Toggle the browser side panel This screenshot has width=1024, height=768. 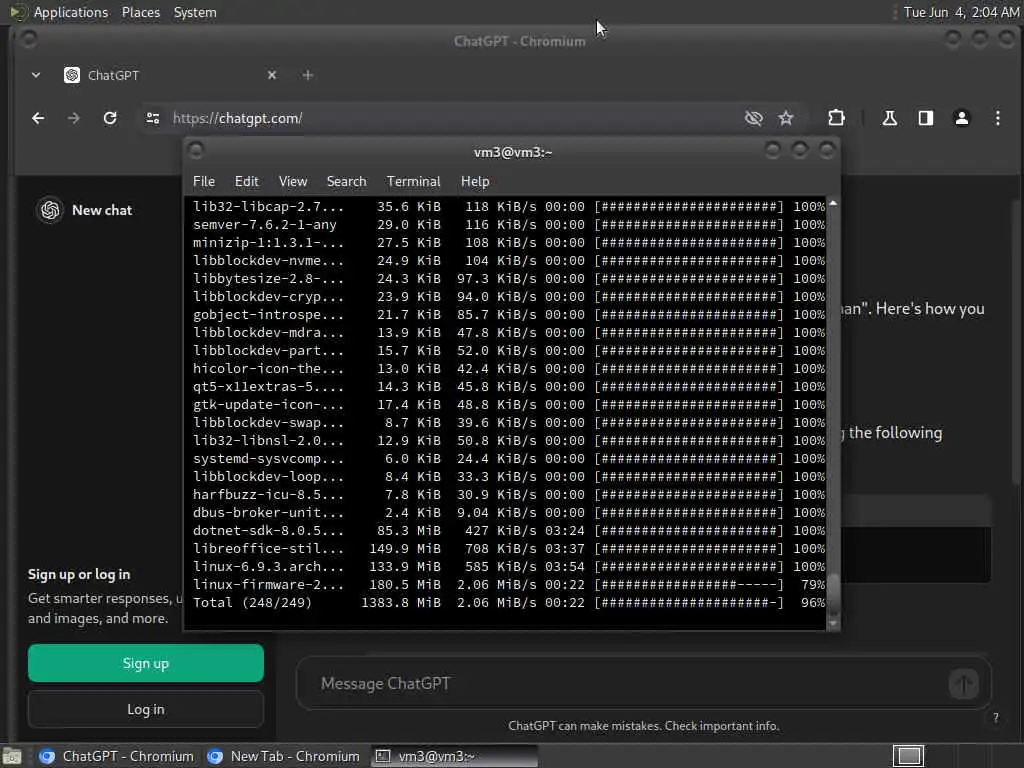pos(925,118)
